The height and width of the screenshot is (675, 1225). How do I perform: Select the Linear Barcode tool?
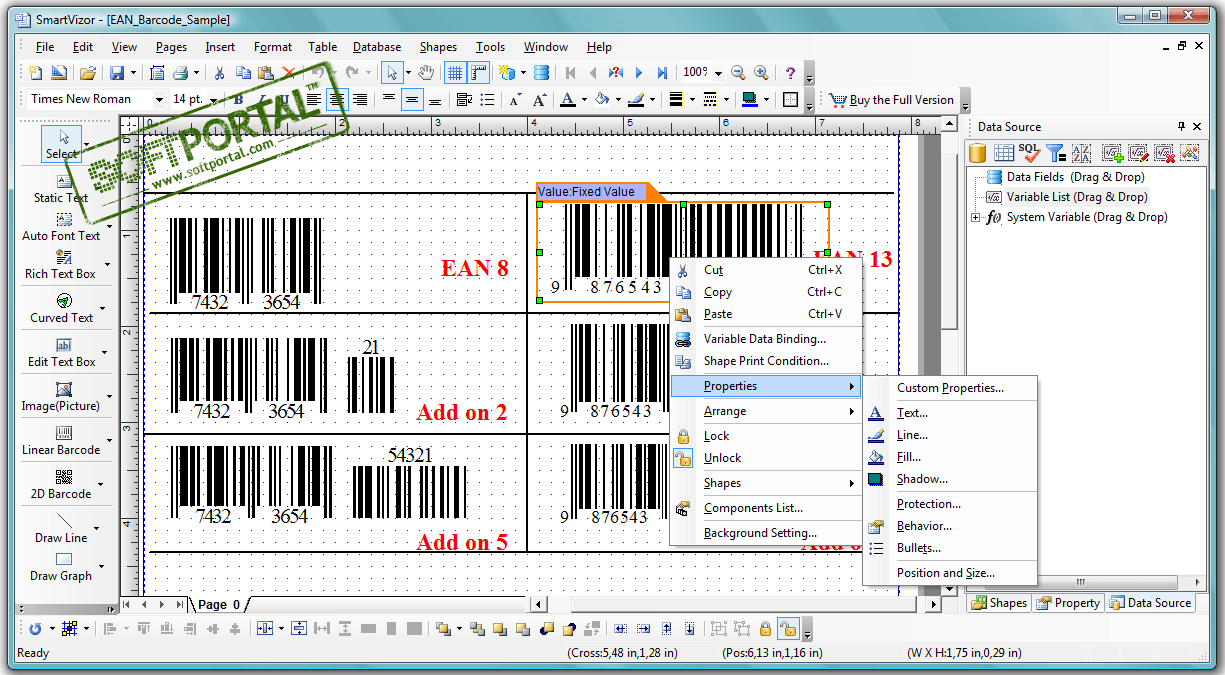coord(61,441)
